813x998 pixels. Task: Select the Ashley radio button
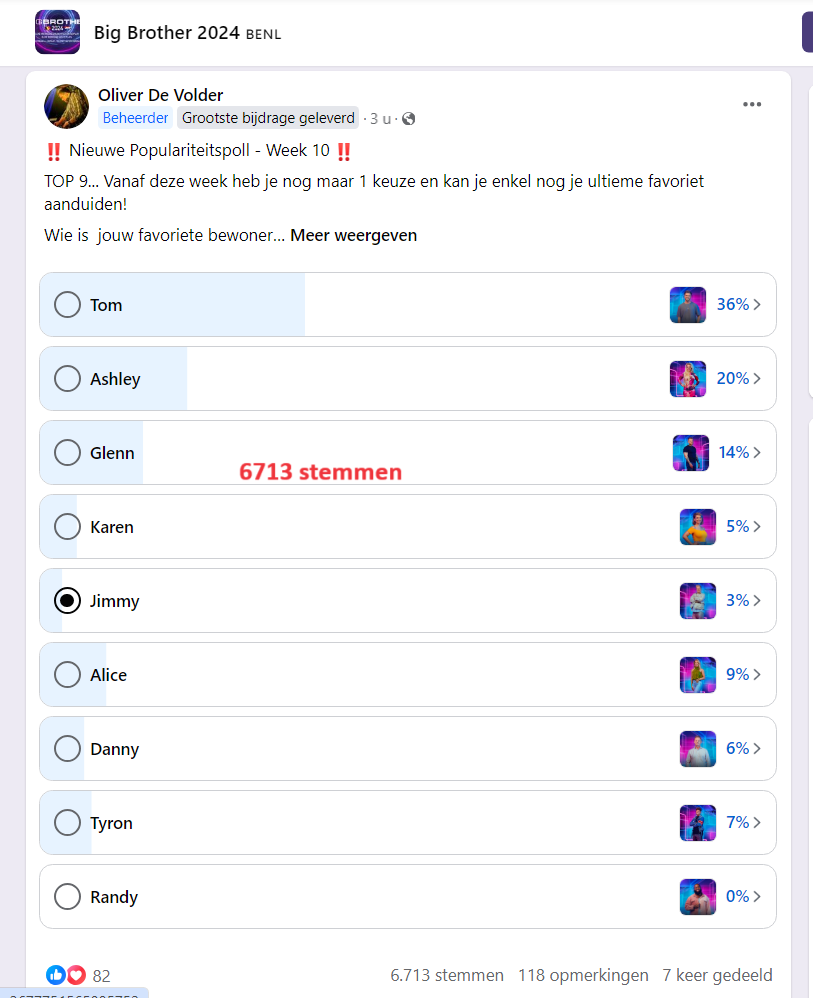point(67,379)
